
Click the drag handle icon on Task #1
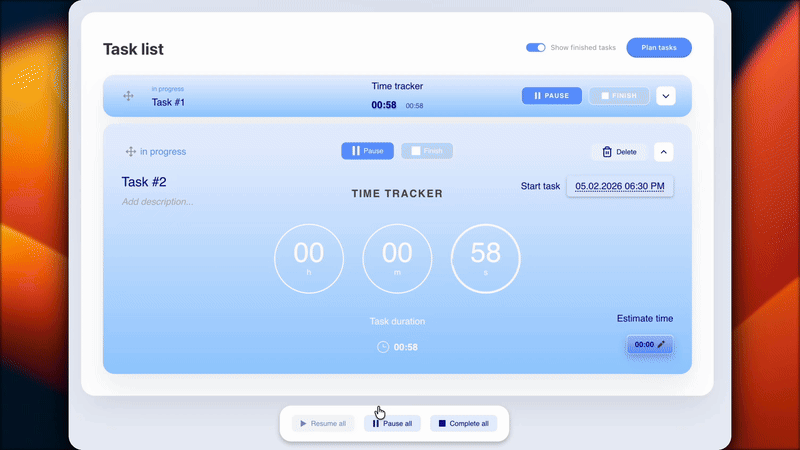(x=128, y=96)
